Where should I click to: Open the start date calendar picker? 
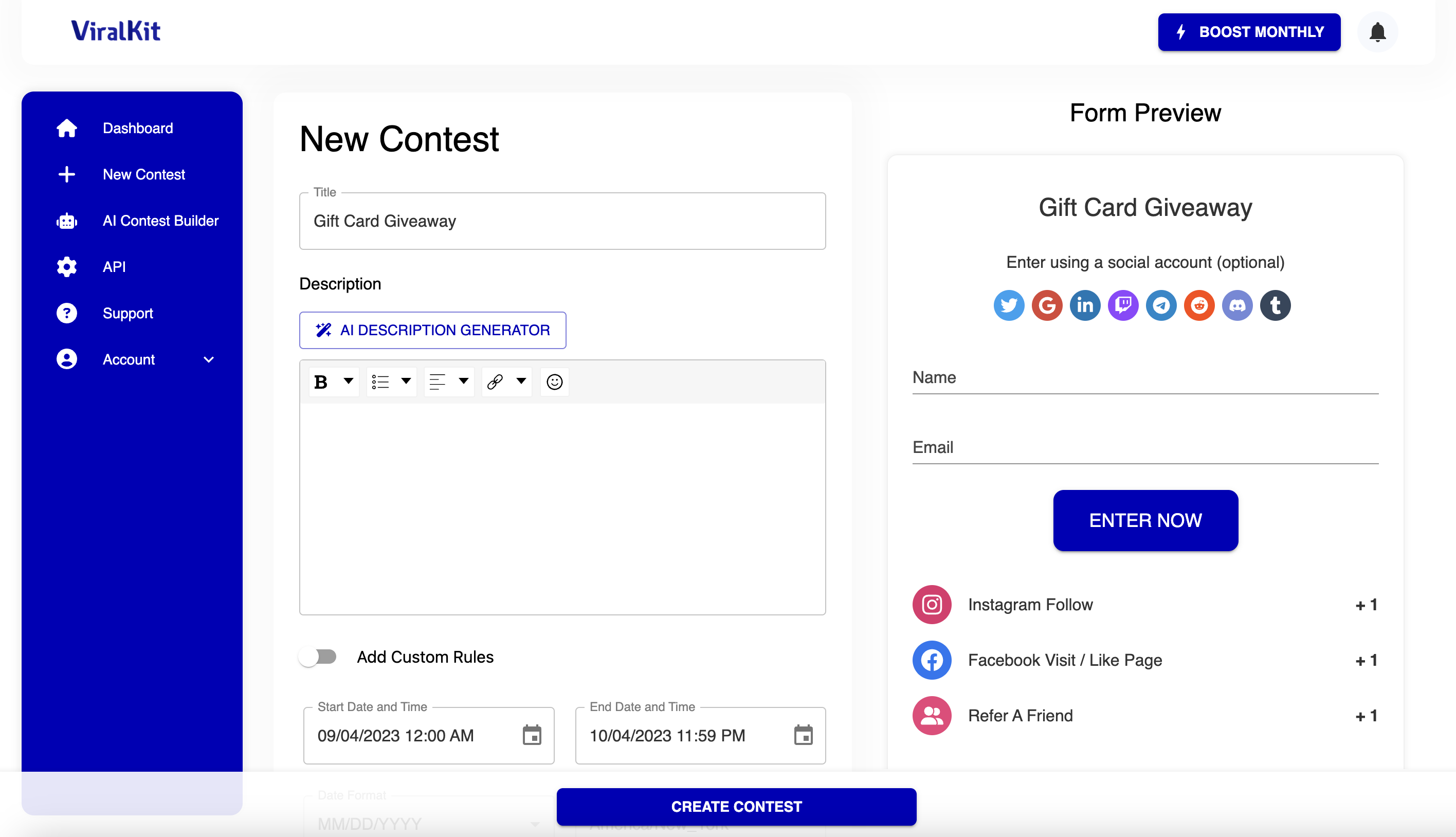coord(532,735)
